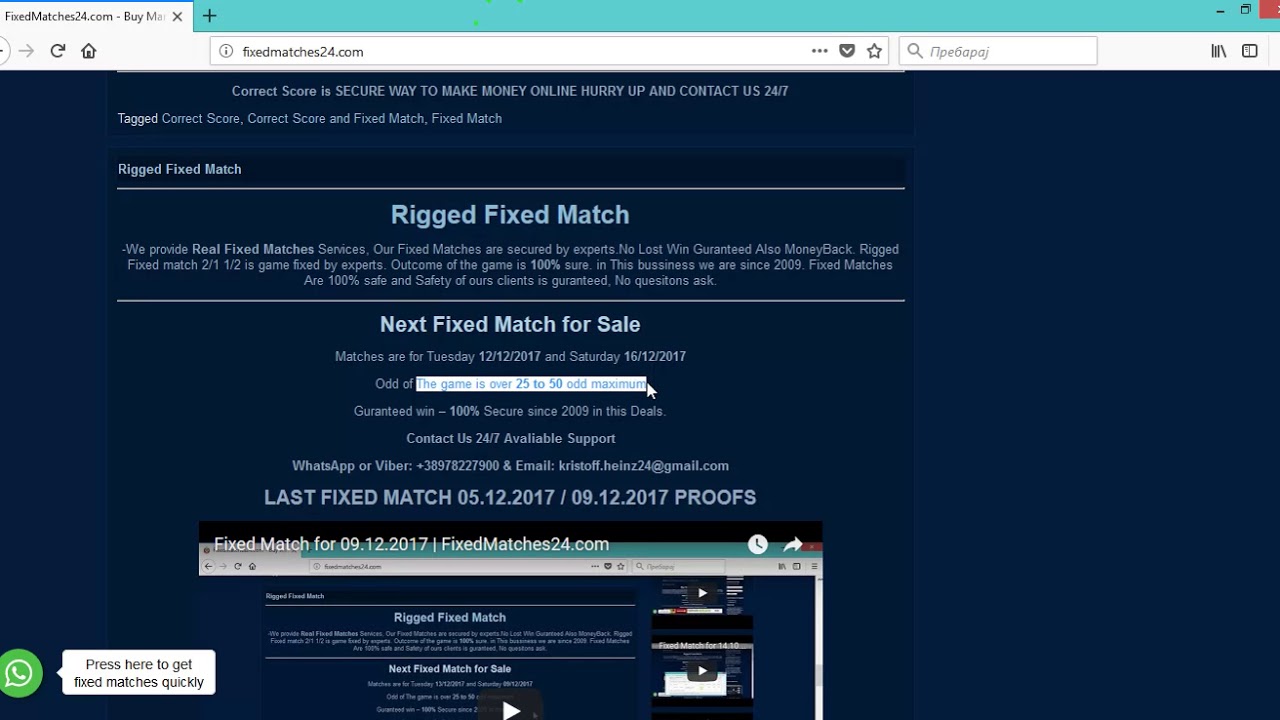The width and height of the screenshot is (1280, 720).
Task: Go to the browser home page icon
Action: tap(89, 51)
